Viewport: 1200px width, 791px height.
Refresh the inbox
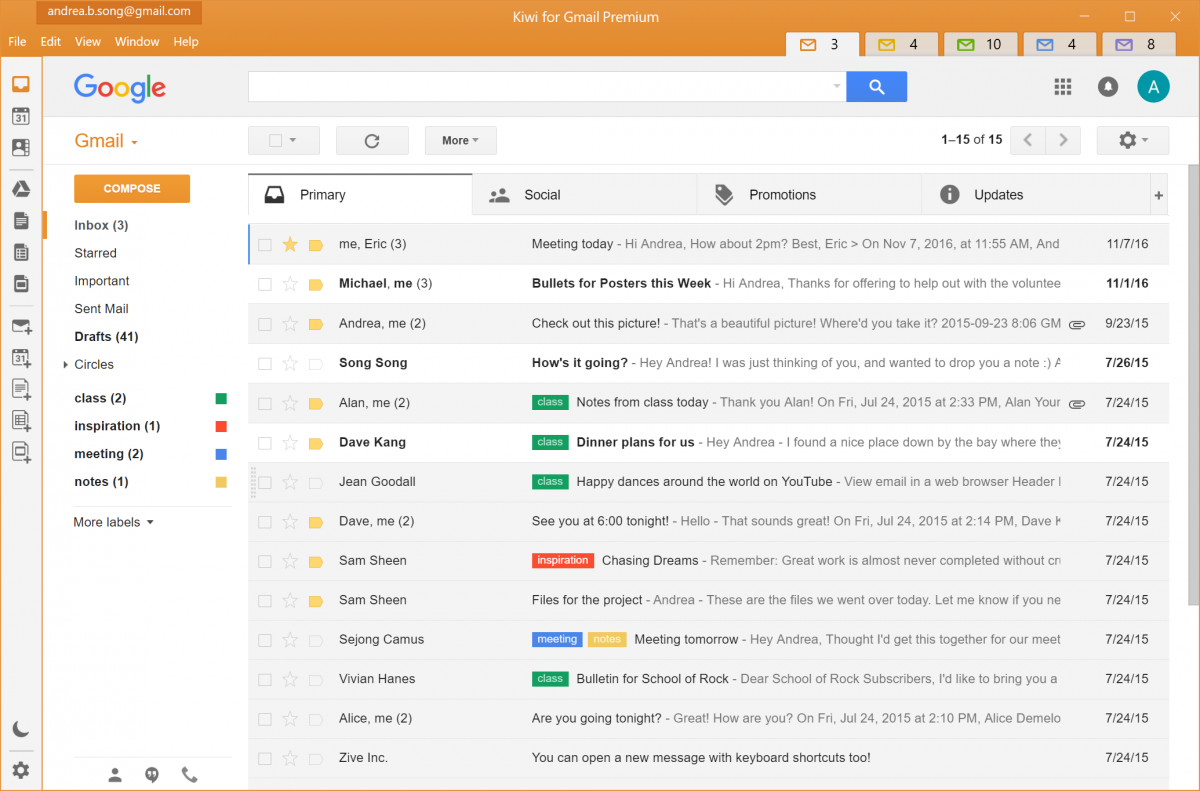tap(372, 140)
